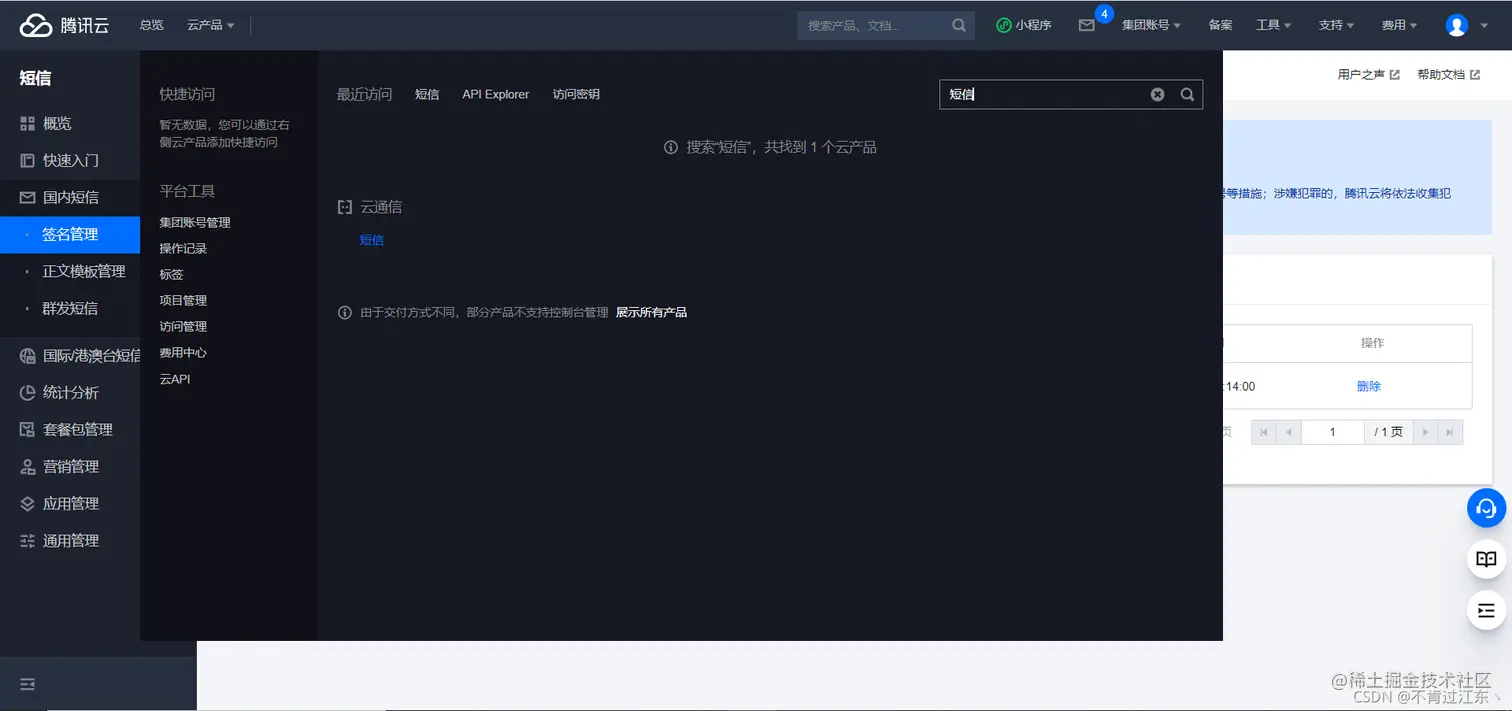
Task: Open the 支持 dropdown
Action: [1335, 25]
